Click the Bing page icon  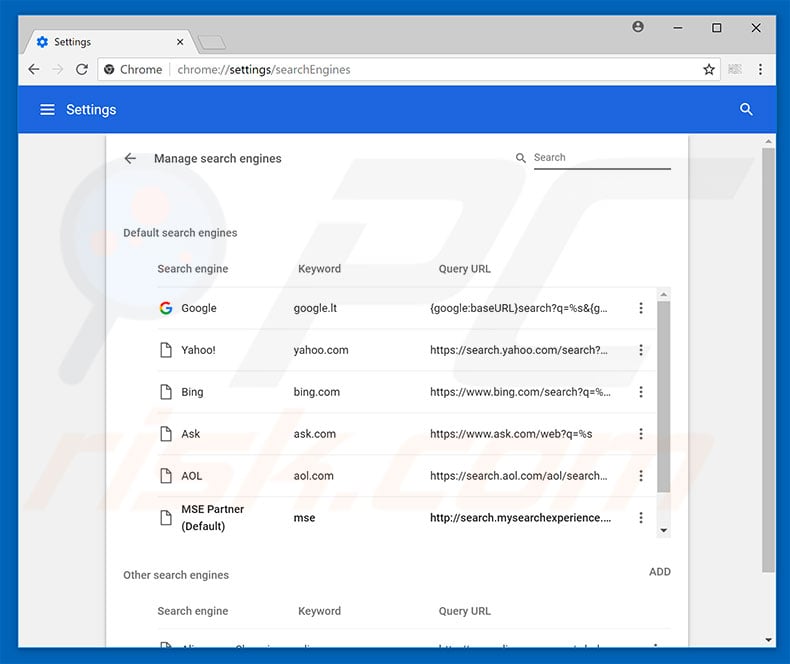166,391
